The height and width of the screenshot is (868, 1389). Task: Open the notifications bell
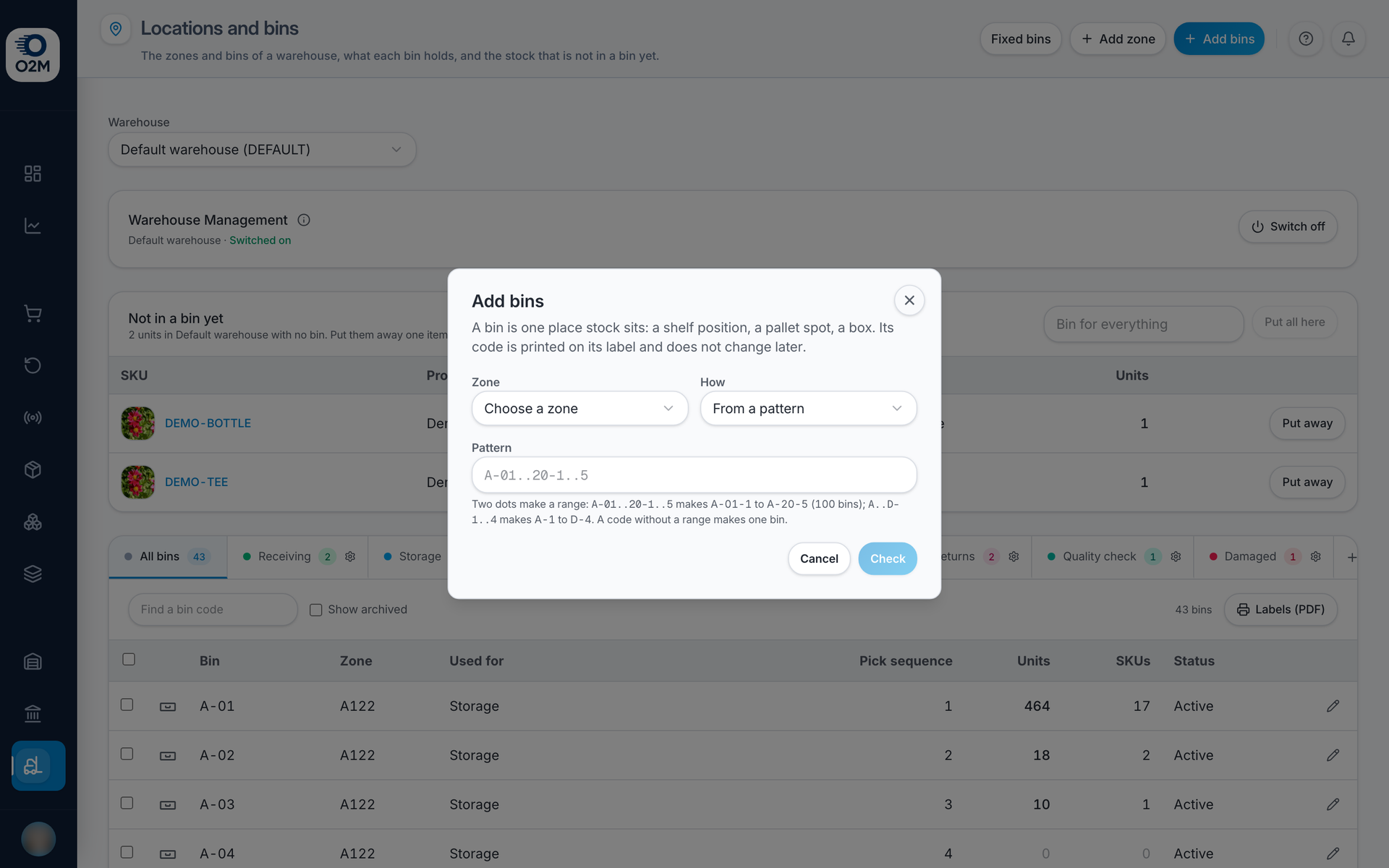(x=1348, y=39)
